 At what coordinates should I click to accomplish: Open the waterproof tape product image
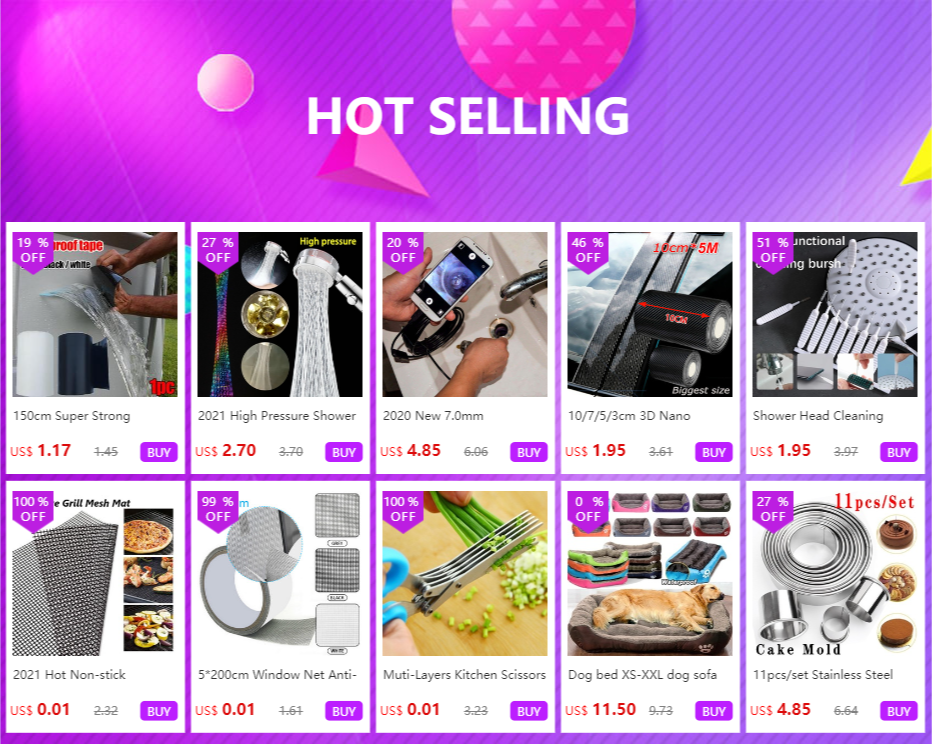(x=95, y=314)
